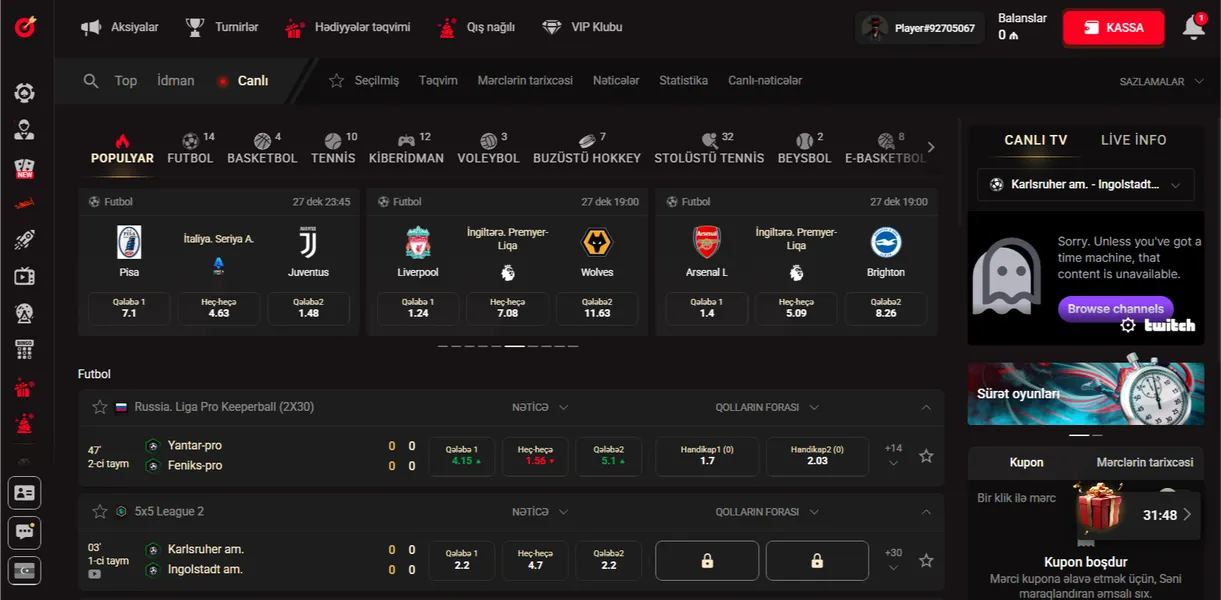Click Browse channels on Twitch panel
Screen dimensions: 1221x600
[1115, 309]
